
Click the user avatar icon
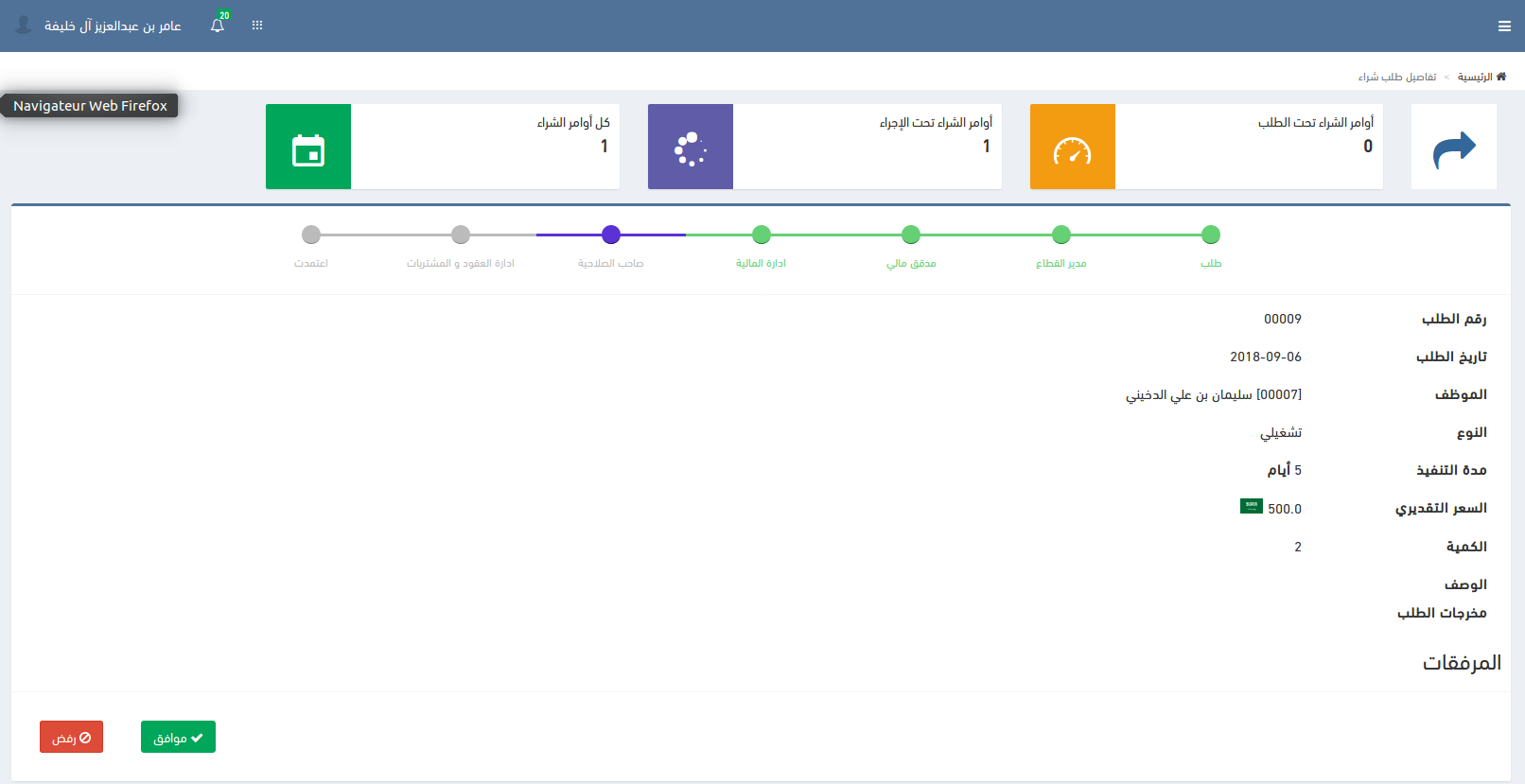point(24,26)
